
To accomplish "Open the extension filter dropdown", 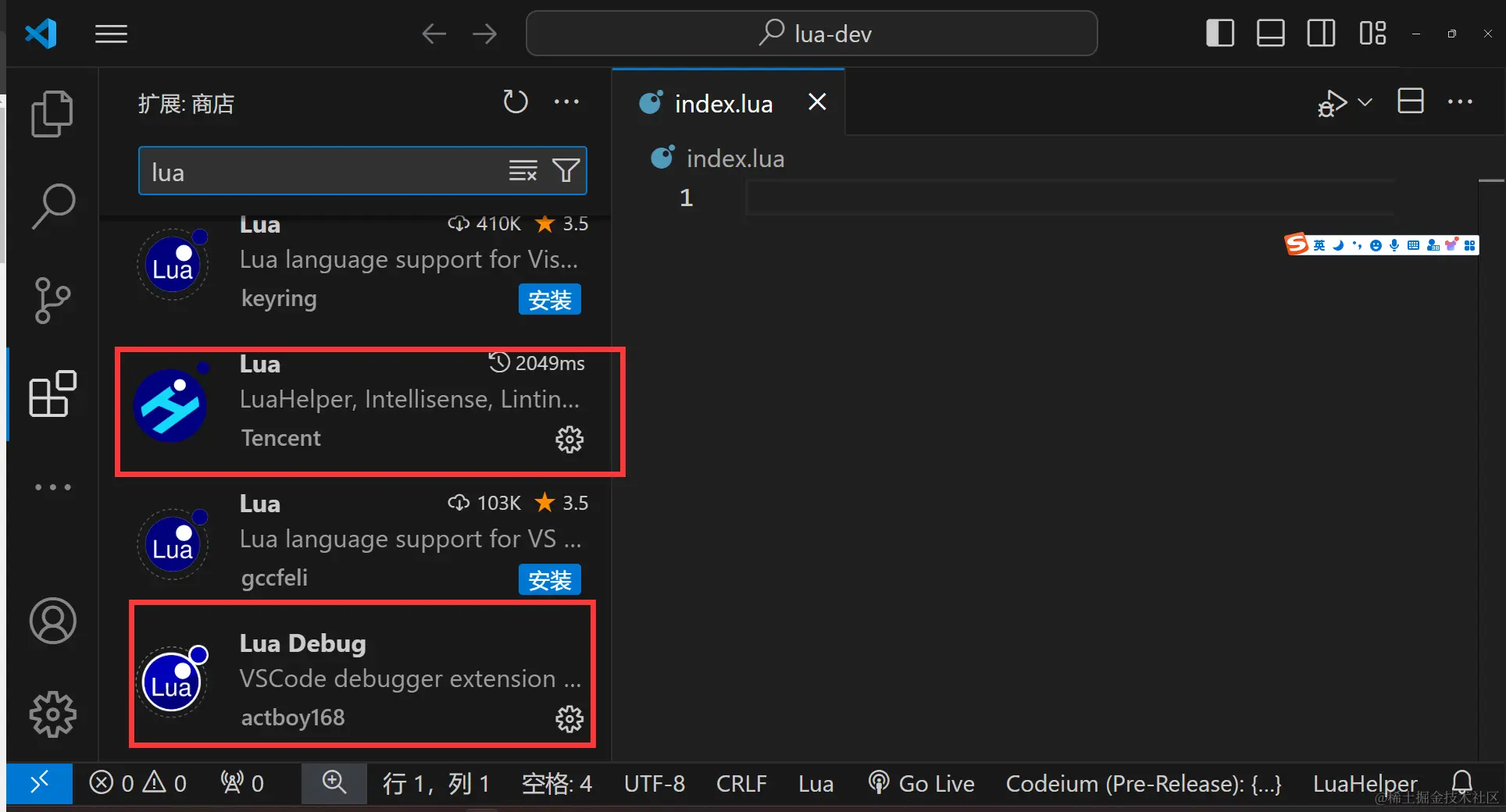I will tap(566, 171).
